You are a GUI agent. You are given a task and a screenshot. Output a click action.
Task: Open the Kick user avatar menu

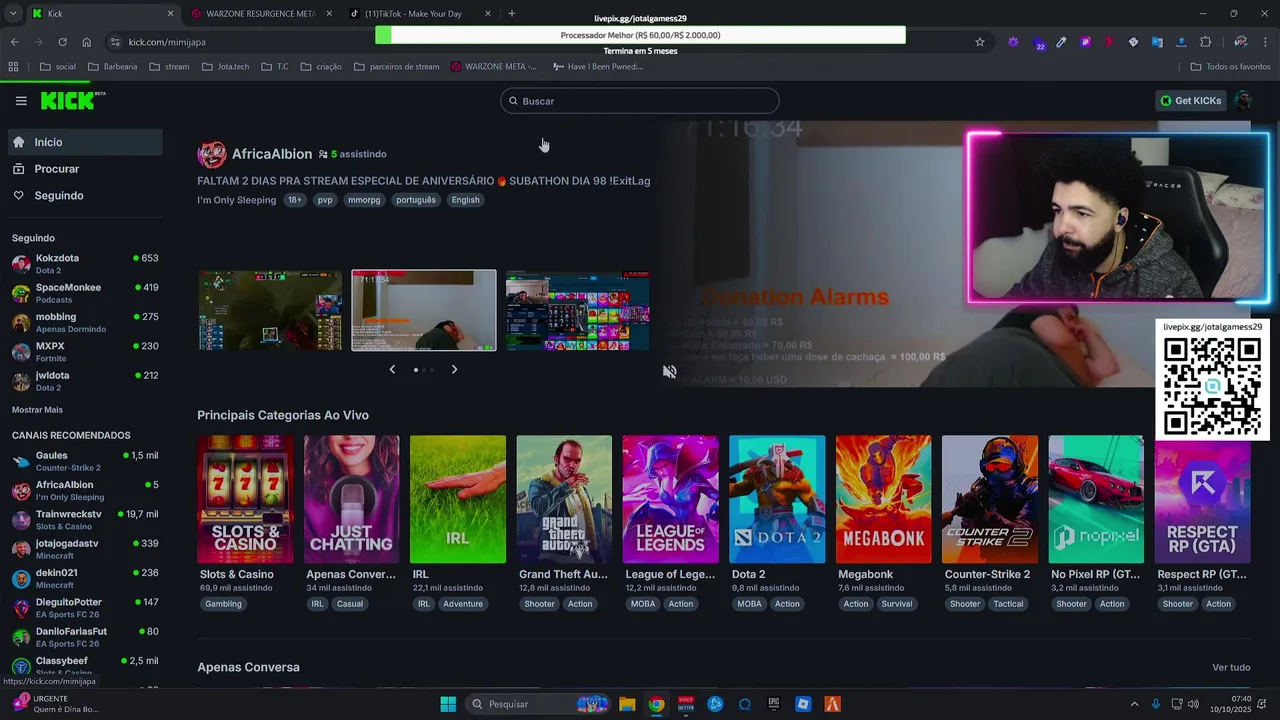pos(1243,100)
